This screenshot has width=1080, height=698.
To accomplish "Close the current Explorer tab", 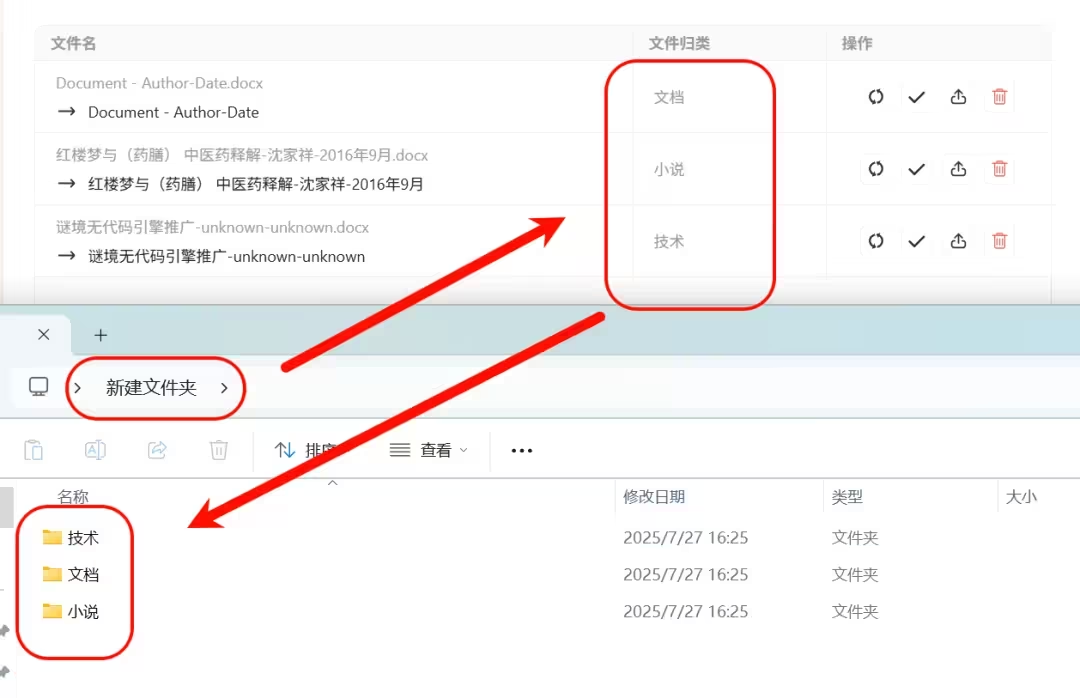I will click(43, 334).
